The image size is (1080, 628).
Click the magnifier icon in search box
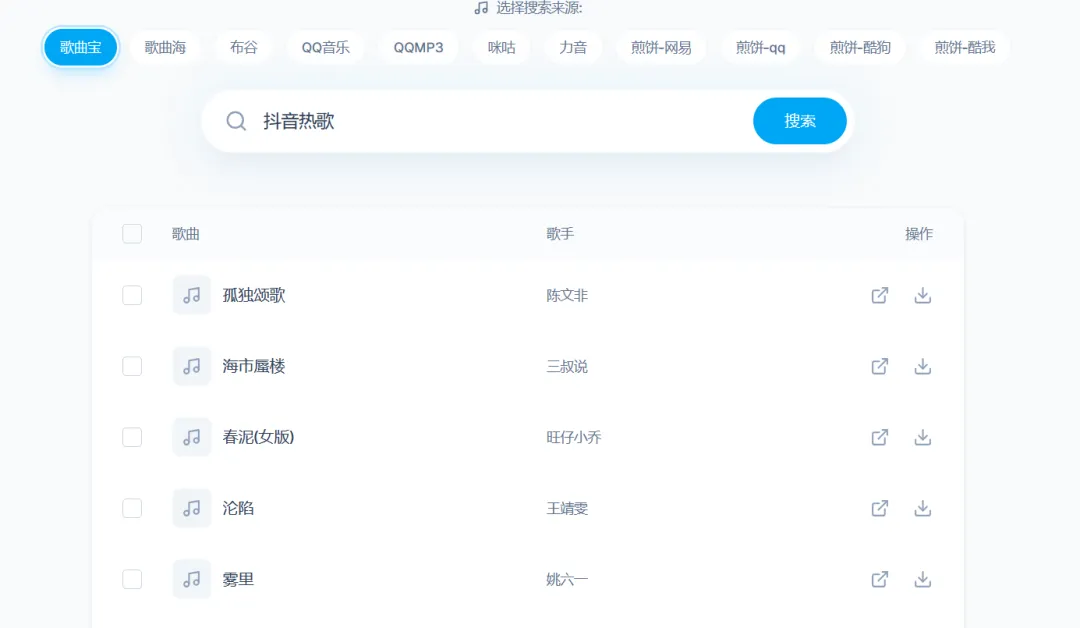click(236, 121)
